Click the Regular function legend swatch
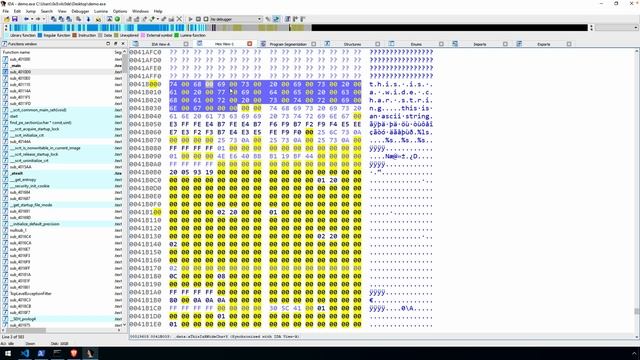 (40, 36)
